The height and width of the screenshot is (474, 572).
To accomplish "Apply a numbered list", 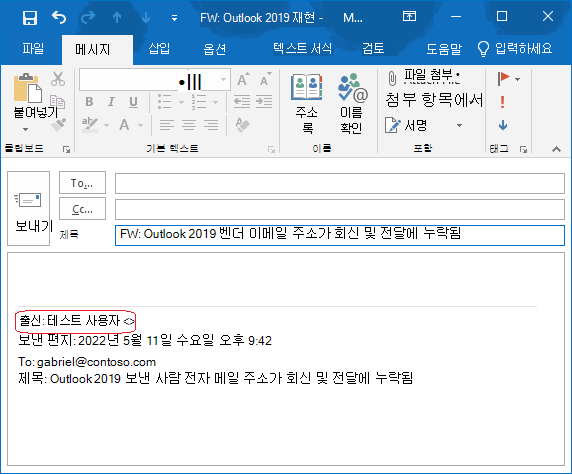I will [x=199, y=102].
